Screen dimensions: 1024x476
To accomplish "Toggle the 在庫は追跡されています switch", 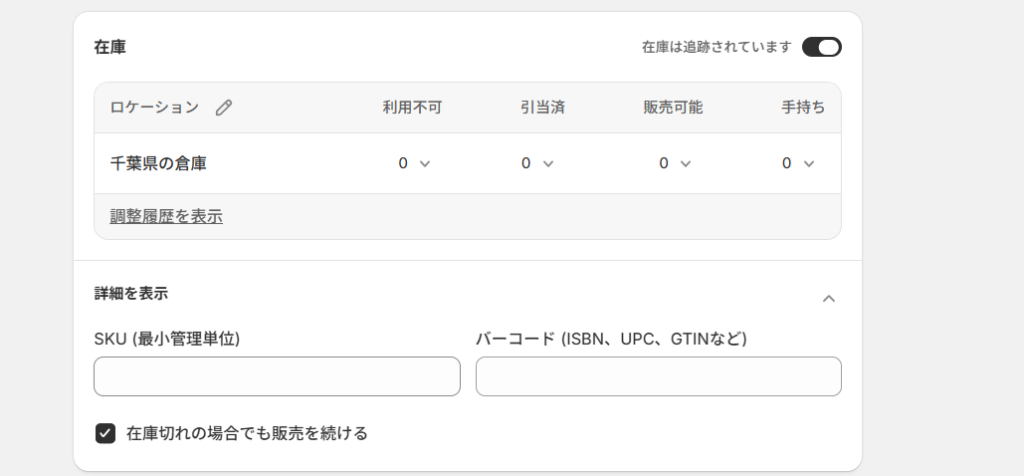I will tap(821, 47).
